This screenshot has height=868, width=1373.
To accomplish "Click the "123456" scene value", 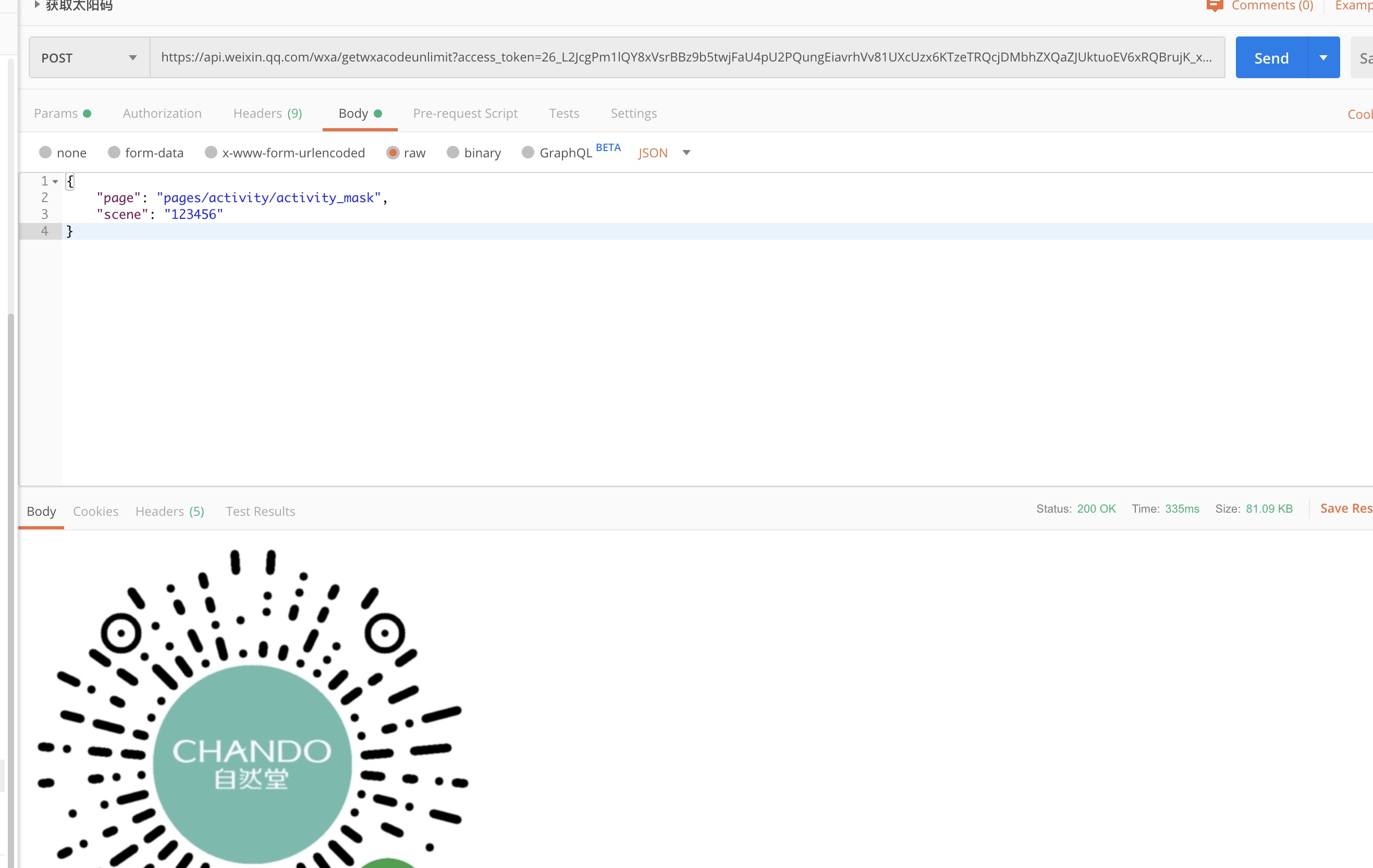I will click(194, 214).
